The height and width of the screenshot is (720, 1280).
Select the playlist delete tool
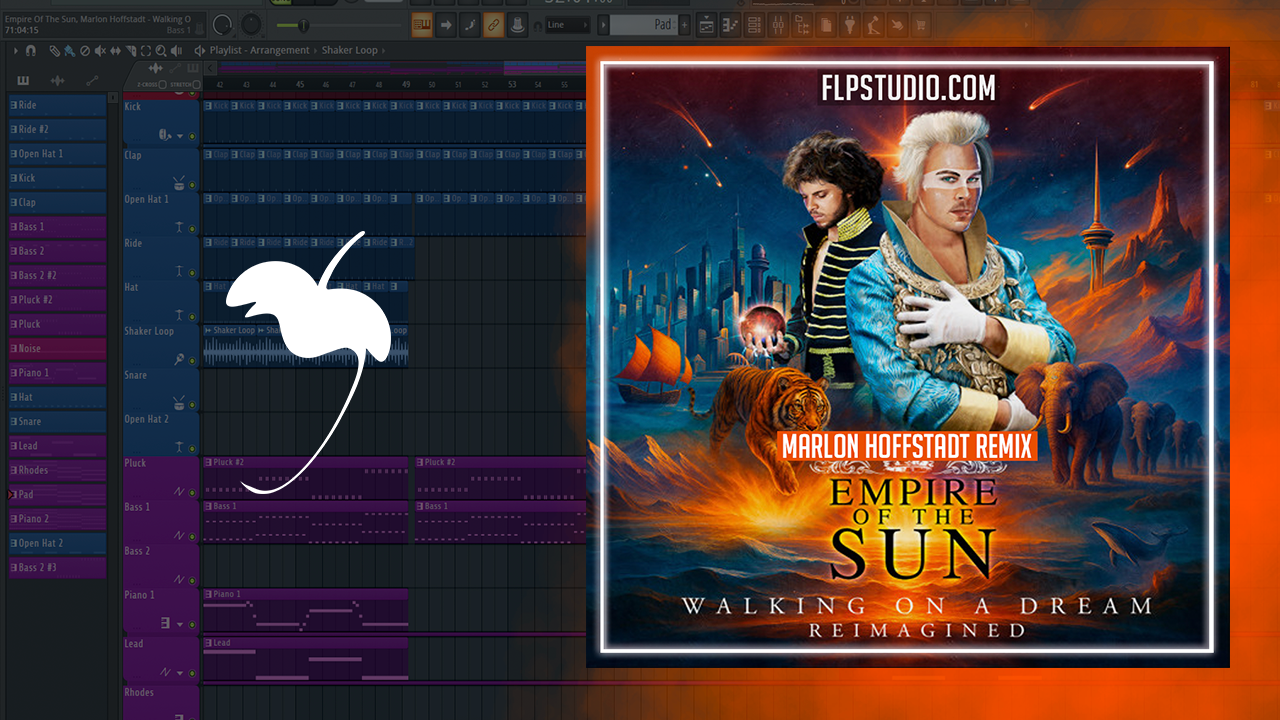85,50
